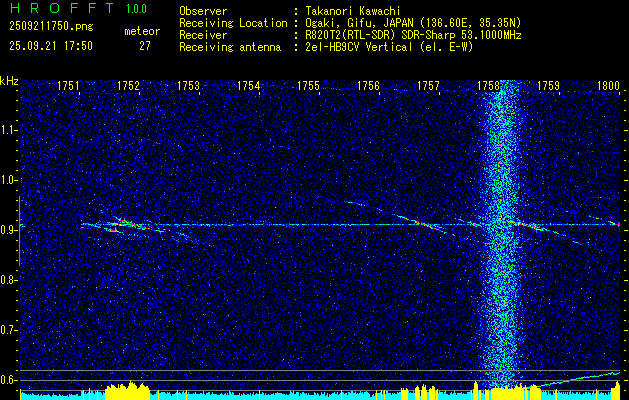Click the version number 1.0.0
Image resolution: width=629 pixels, height=400 pixels.
pos(136,8)
